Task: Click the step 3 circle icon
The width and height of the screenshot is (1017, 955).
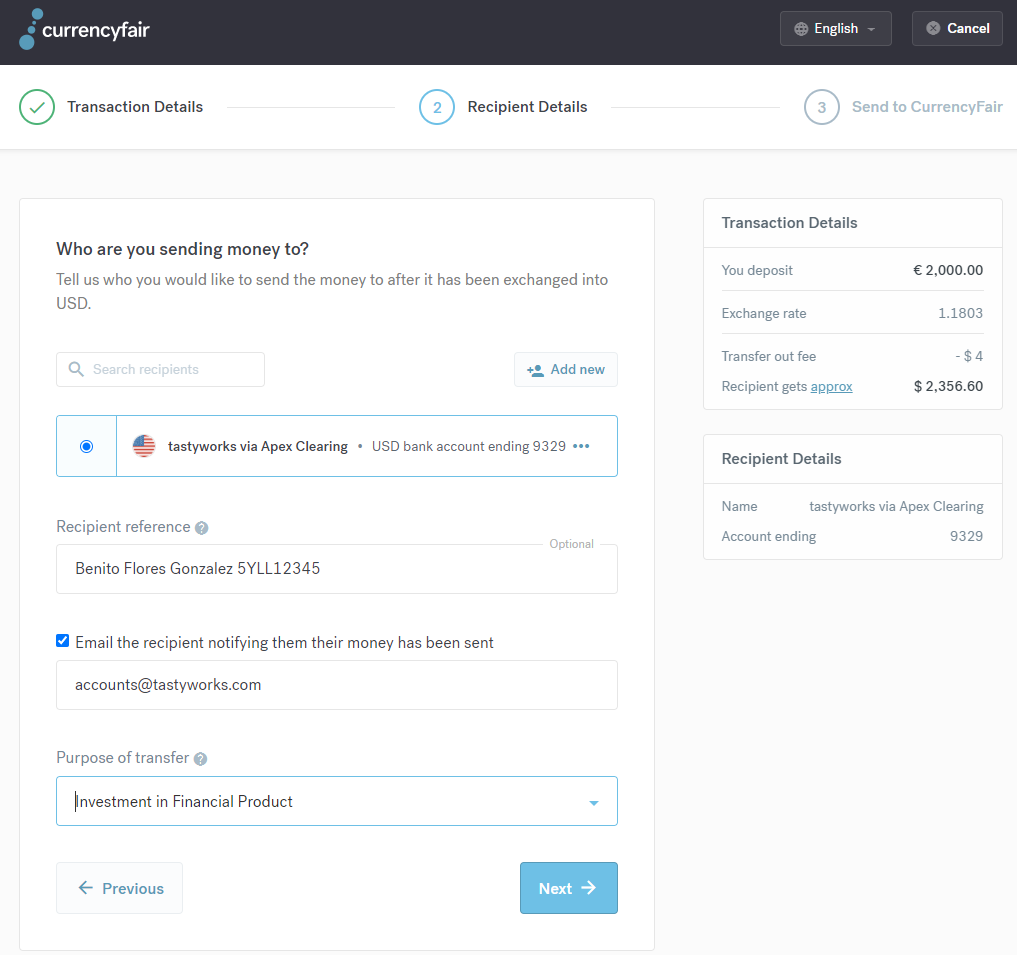Action: pos(822,107)
